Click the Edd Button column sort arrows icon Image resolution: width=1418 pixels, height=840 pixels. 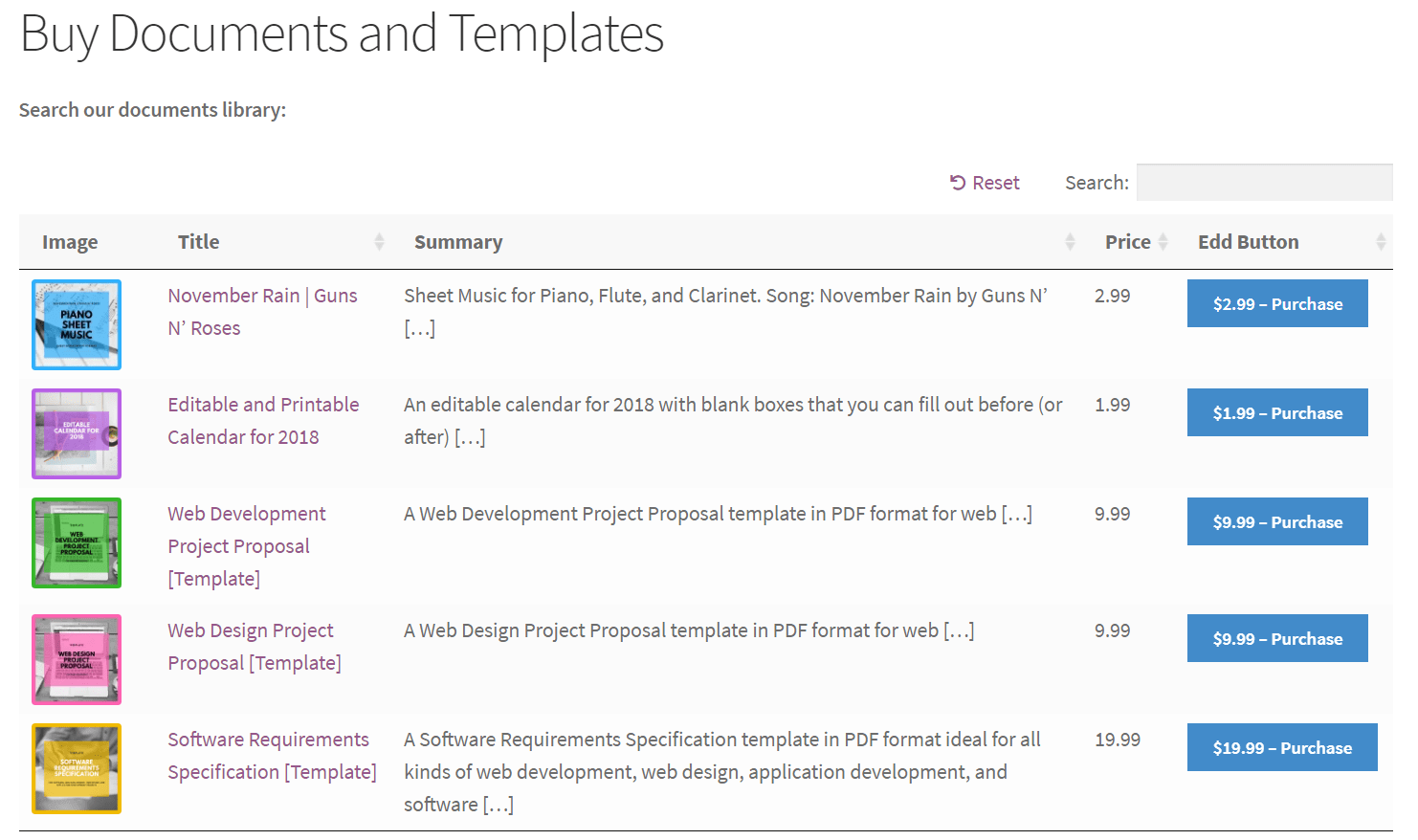click(x=1382, y=241)
